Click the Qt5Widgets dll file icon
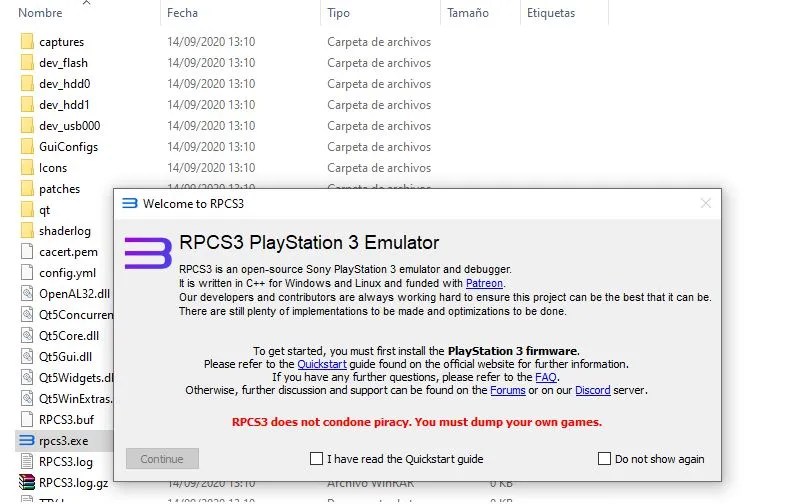 click(x=27, y=377)
